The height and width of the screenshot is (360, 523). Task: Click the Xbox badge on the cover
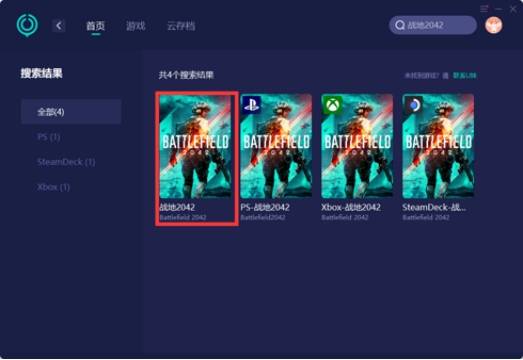tap(332, 105)
